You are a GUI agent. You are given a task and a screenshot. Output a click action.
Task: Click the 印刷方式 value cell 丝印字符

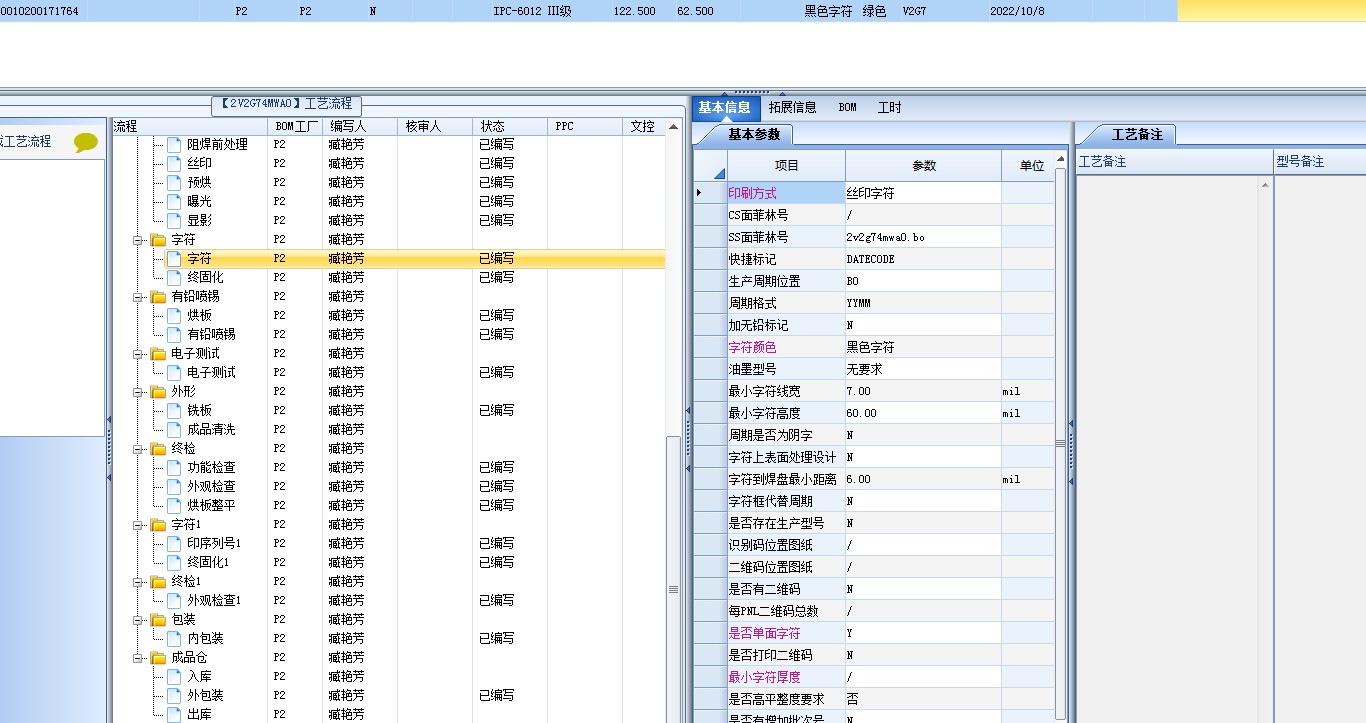point(923,193)
